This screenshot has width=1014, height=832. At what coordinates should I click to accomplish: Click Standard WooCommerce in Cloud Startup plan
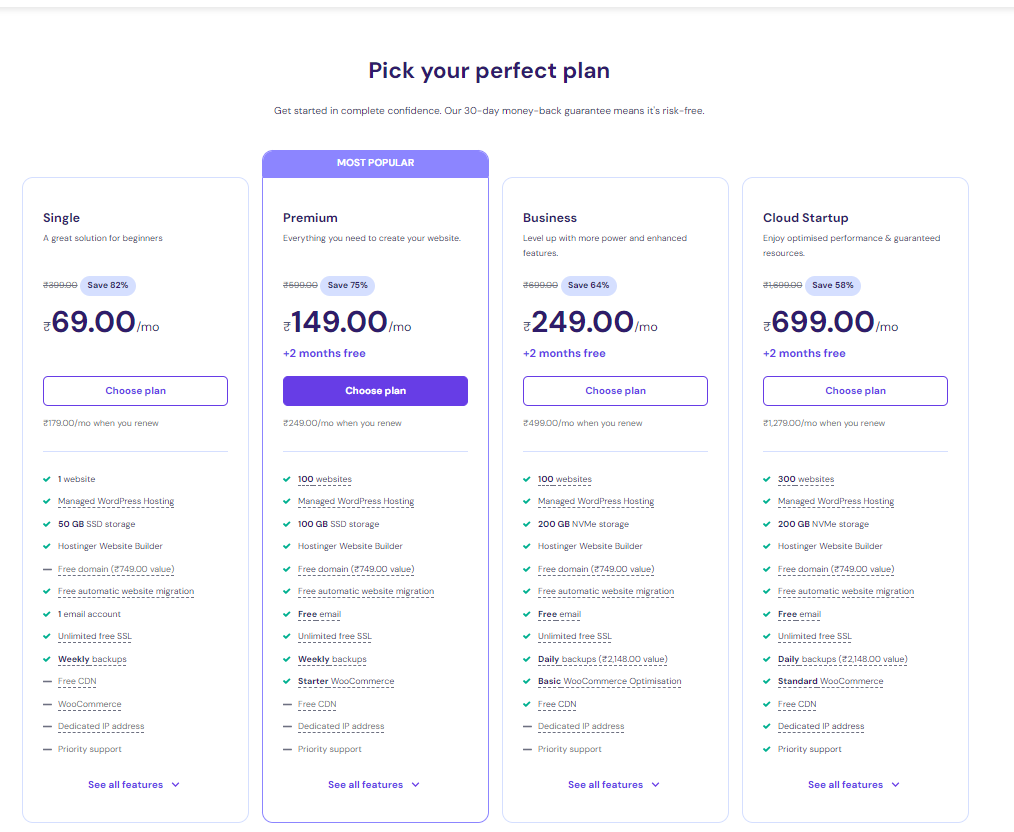pos(830,682)
